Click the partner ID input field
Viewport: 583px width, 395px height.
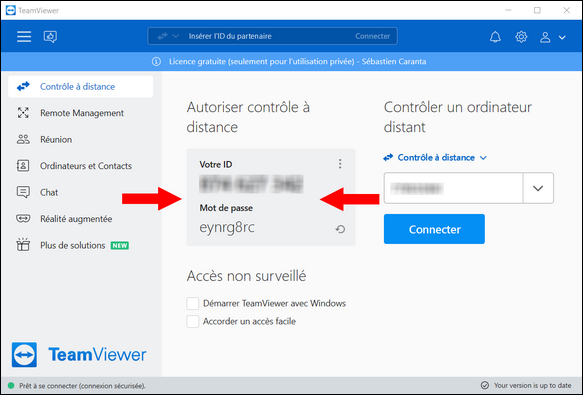coord(453,188)
